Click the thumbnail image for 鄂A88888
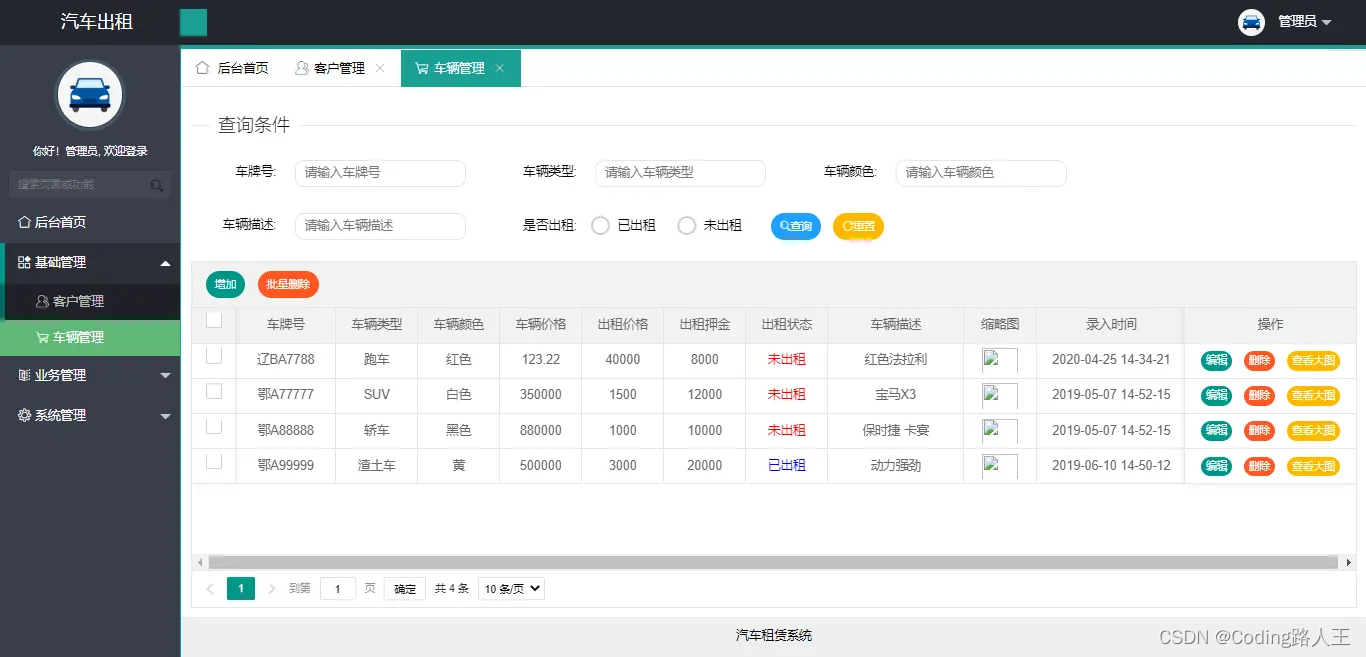 tap(1000, 431)
